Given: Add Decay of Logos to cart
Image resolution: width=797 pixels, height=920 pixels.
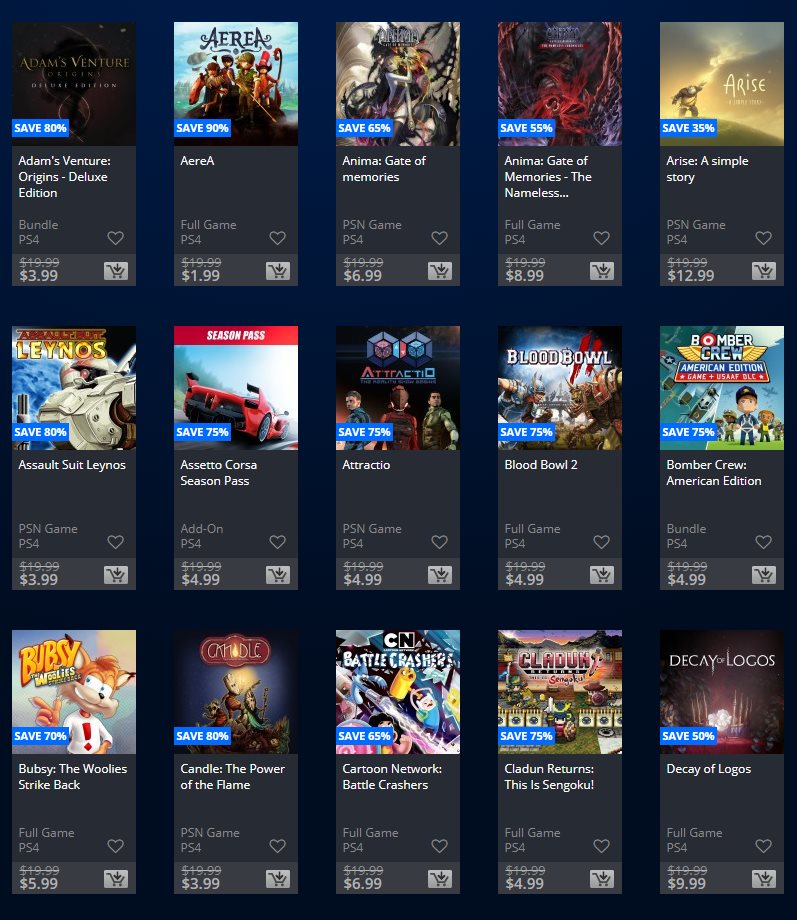Looking at the screenshot, I should pyautogui.click(x=764, y=878).
